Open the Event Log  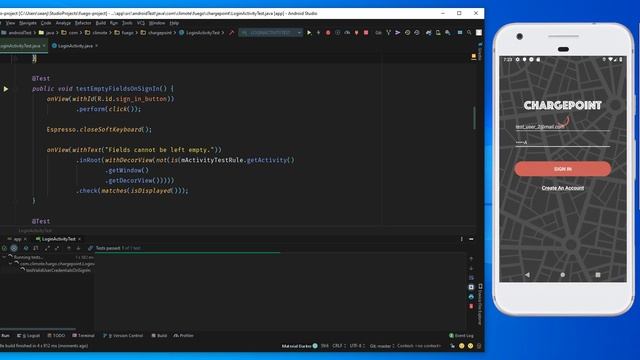click(461, 336)
